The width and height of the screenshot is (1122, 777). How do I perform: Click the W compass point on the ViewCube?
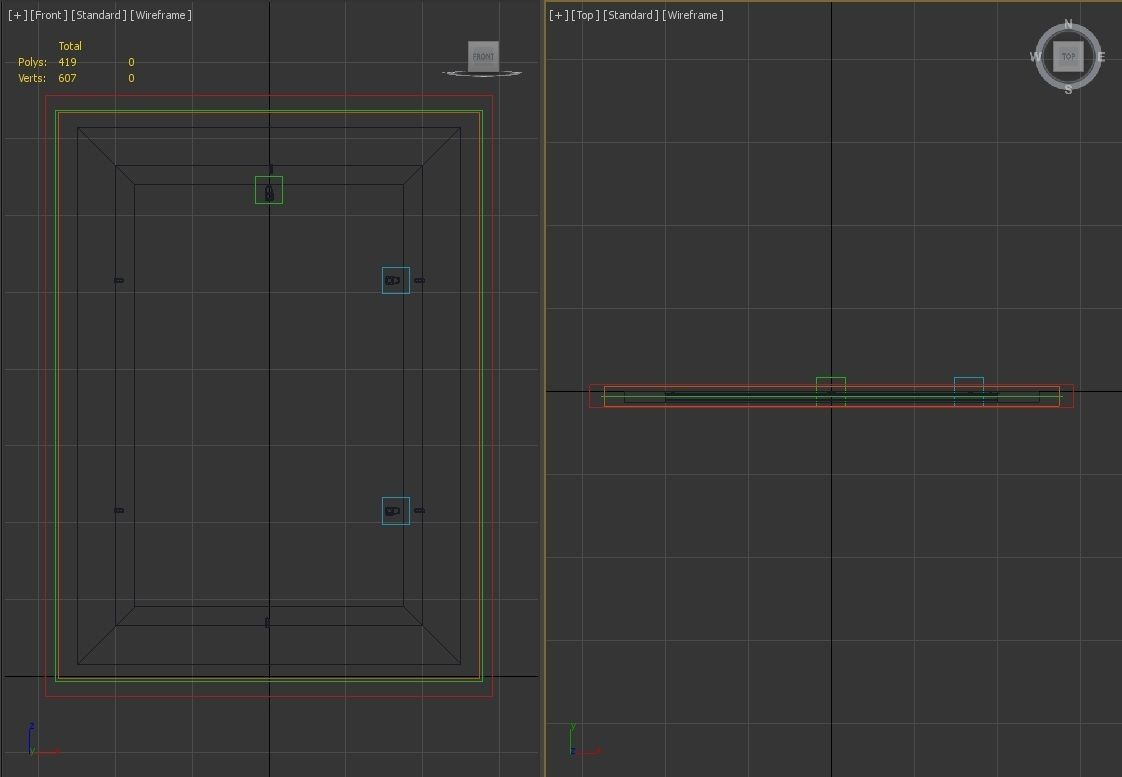[x=1035, y=57]
